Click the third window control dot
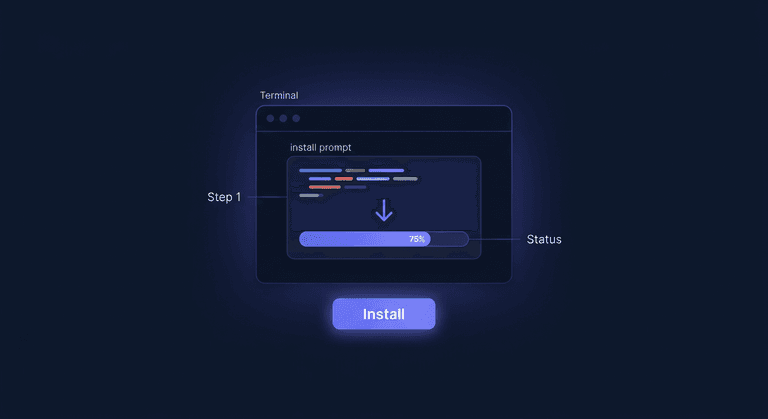Image resolution: width=768 pixels, height=419 pixels. tap(296, 118)
